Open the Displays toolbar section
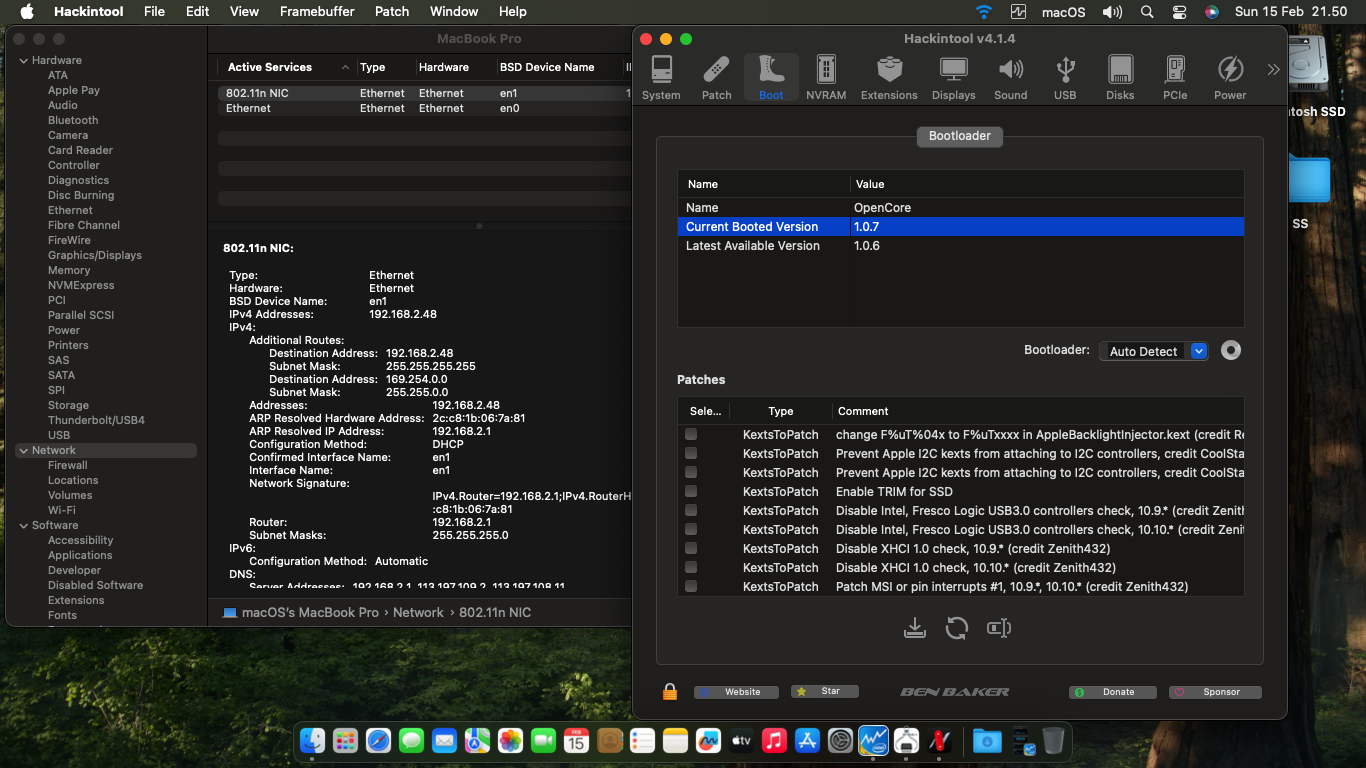Screen dimensions: 1366x768 (x=953, y=78)
